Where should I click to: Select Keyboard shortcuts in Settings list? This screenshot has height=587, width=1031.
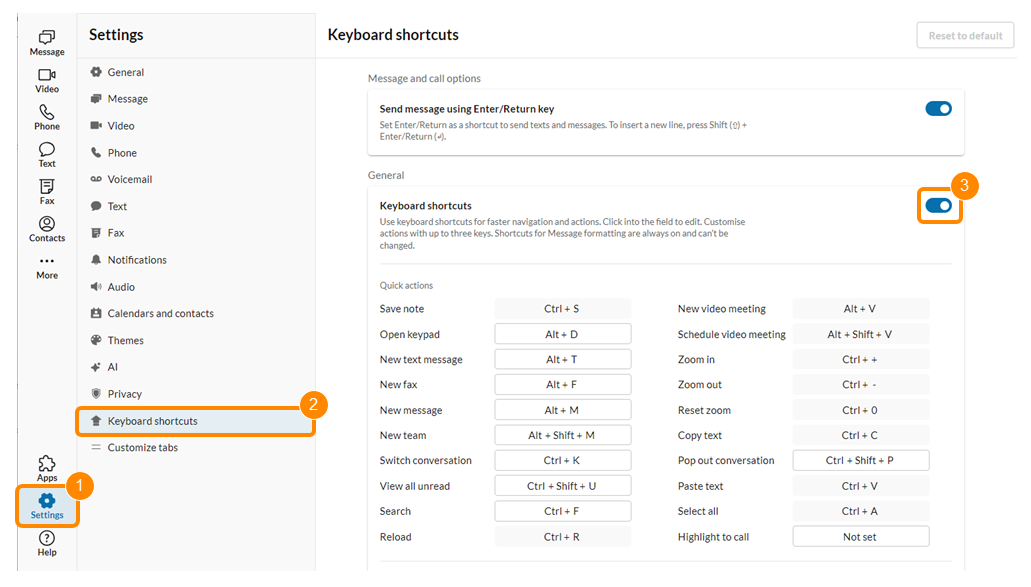152,421
